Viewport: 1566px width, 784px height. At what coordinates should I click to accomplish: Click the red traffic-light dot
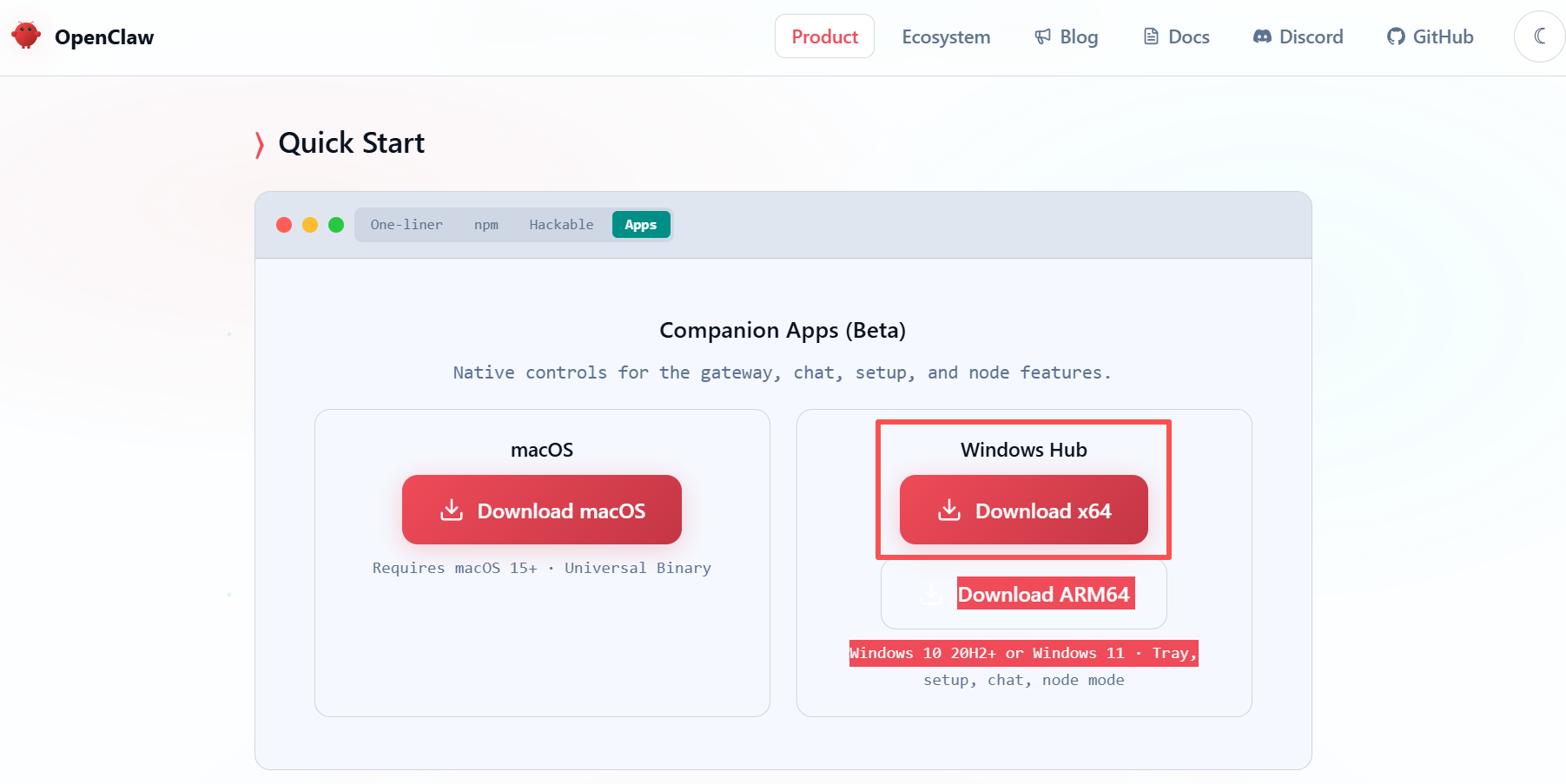[x=284, y=225]
